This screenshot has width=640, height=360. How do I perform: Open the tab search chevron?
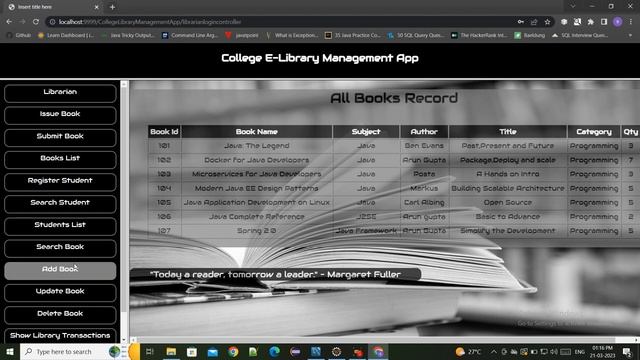pyautogui.click(x=573, y=6)
